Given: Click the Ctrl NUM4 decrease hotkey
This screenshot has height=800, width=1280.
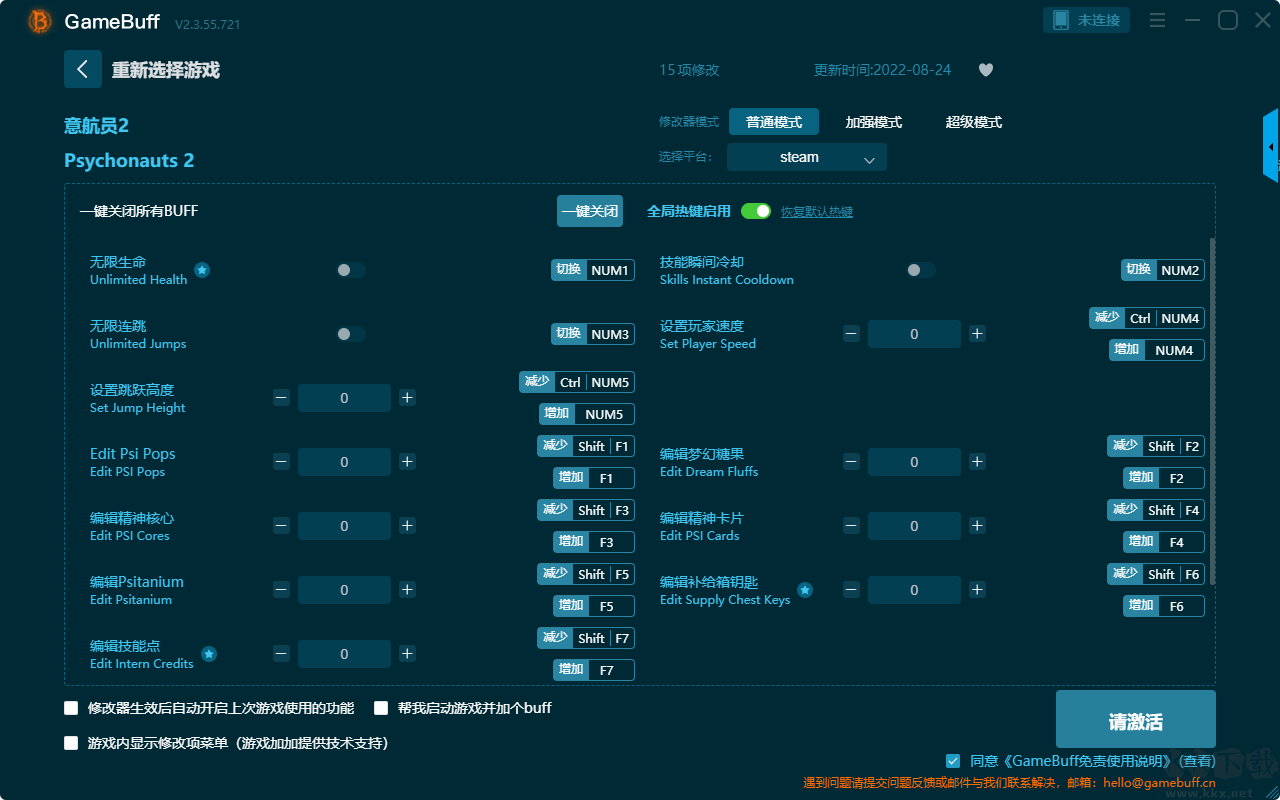Looking at the screenshot, I should [1147, 318].
